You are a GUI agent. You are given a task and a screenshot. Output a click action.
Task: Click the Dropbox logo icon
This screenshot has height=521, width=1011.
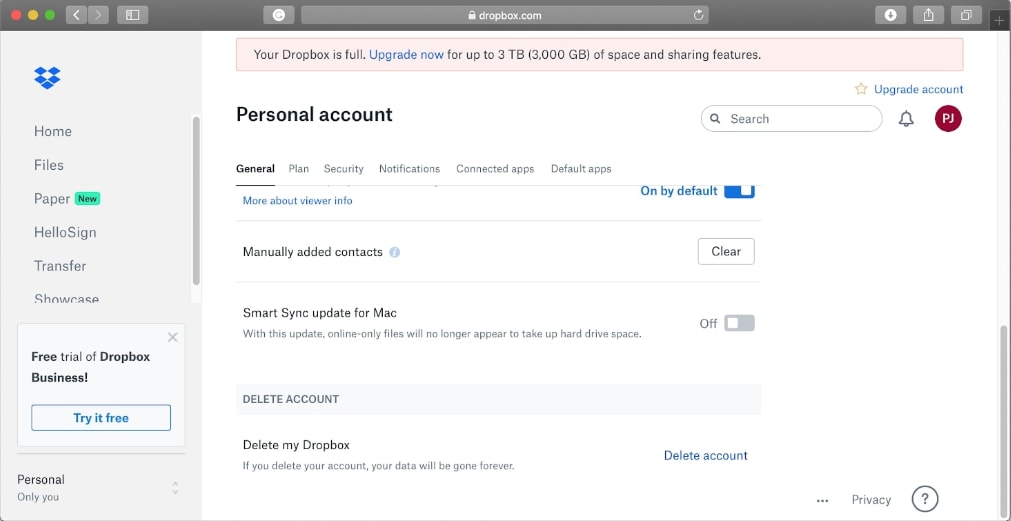47,77
